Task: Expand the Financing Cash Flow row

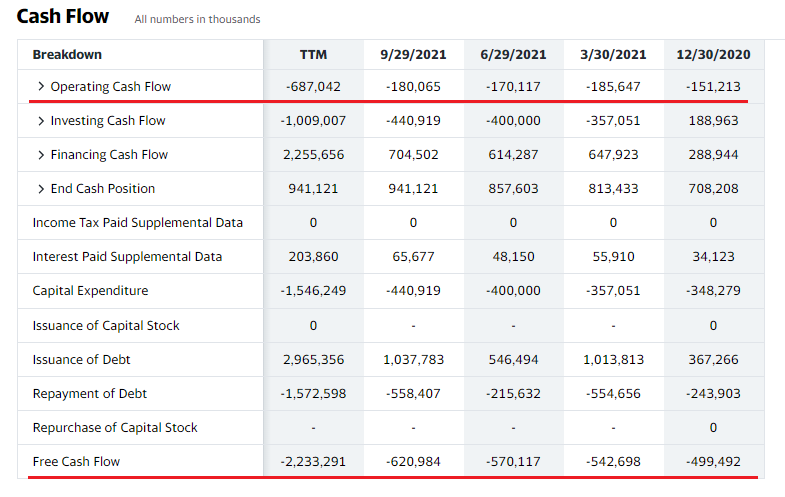Action: (41, 155)
